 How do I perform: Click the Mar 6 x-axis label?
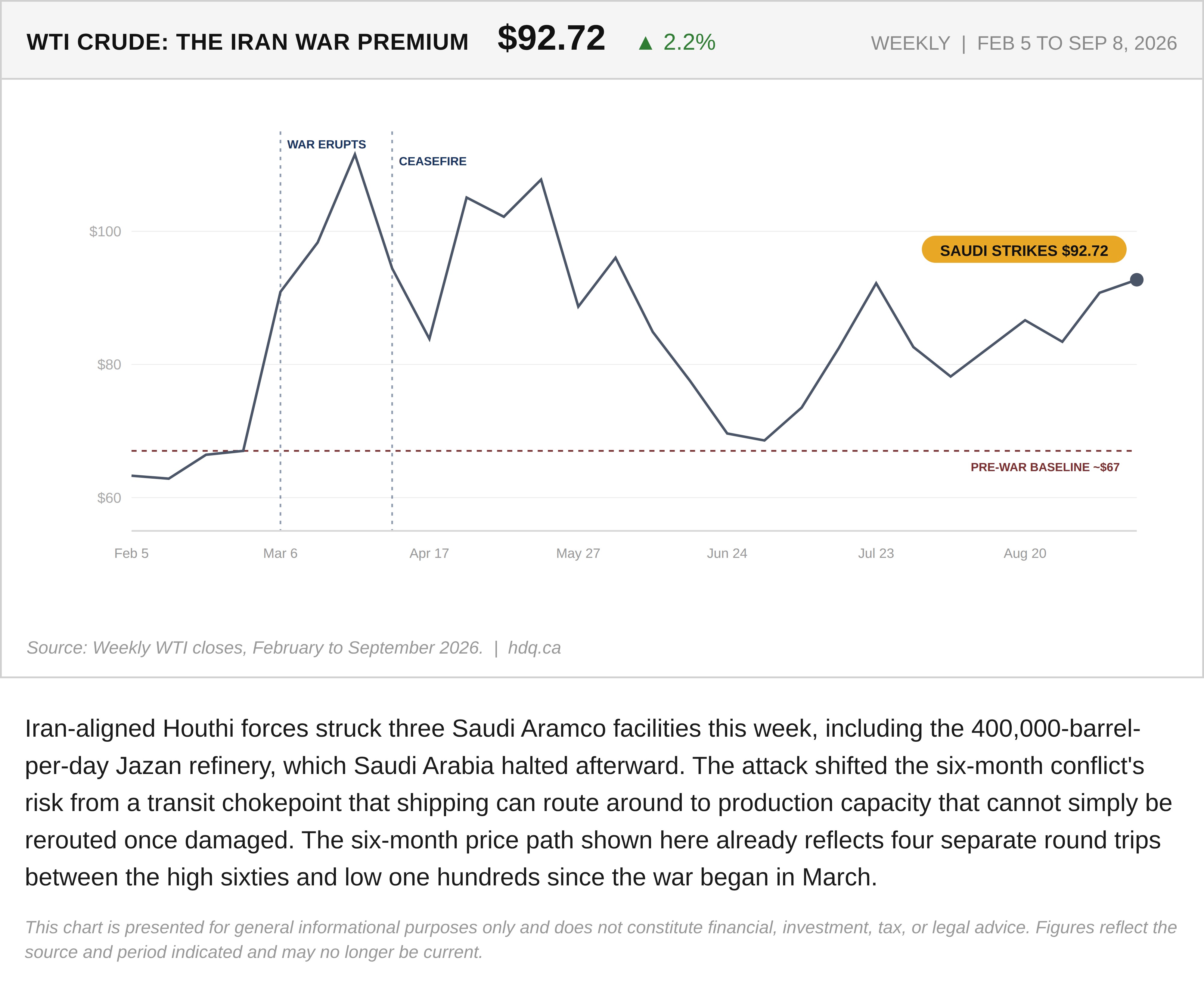pyautogui.click(x=280, y=553)
